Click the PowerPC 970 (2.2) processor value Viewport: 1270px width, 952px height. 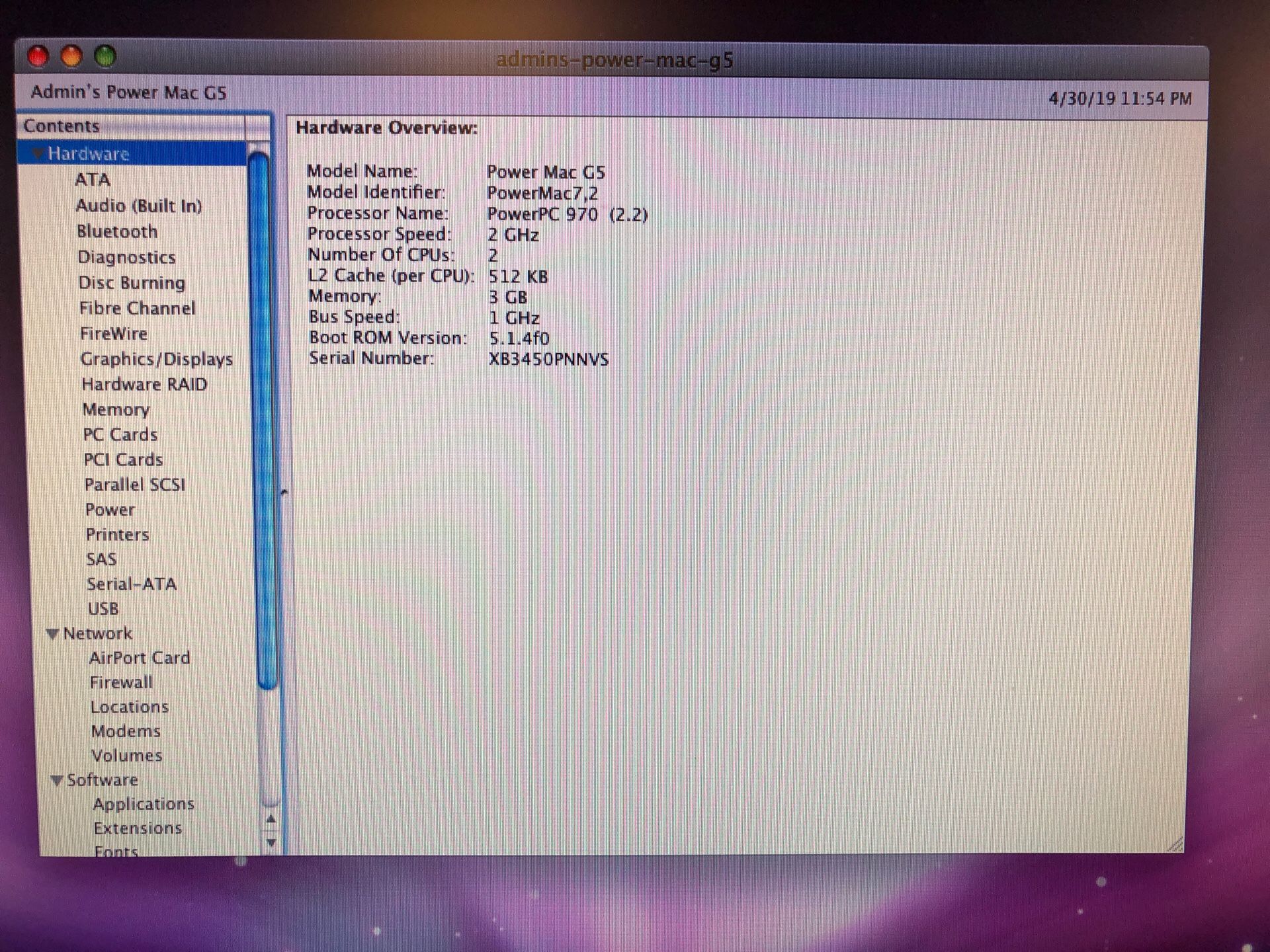click(x=568, y=214)
